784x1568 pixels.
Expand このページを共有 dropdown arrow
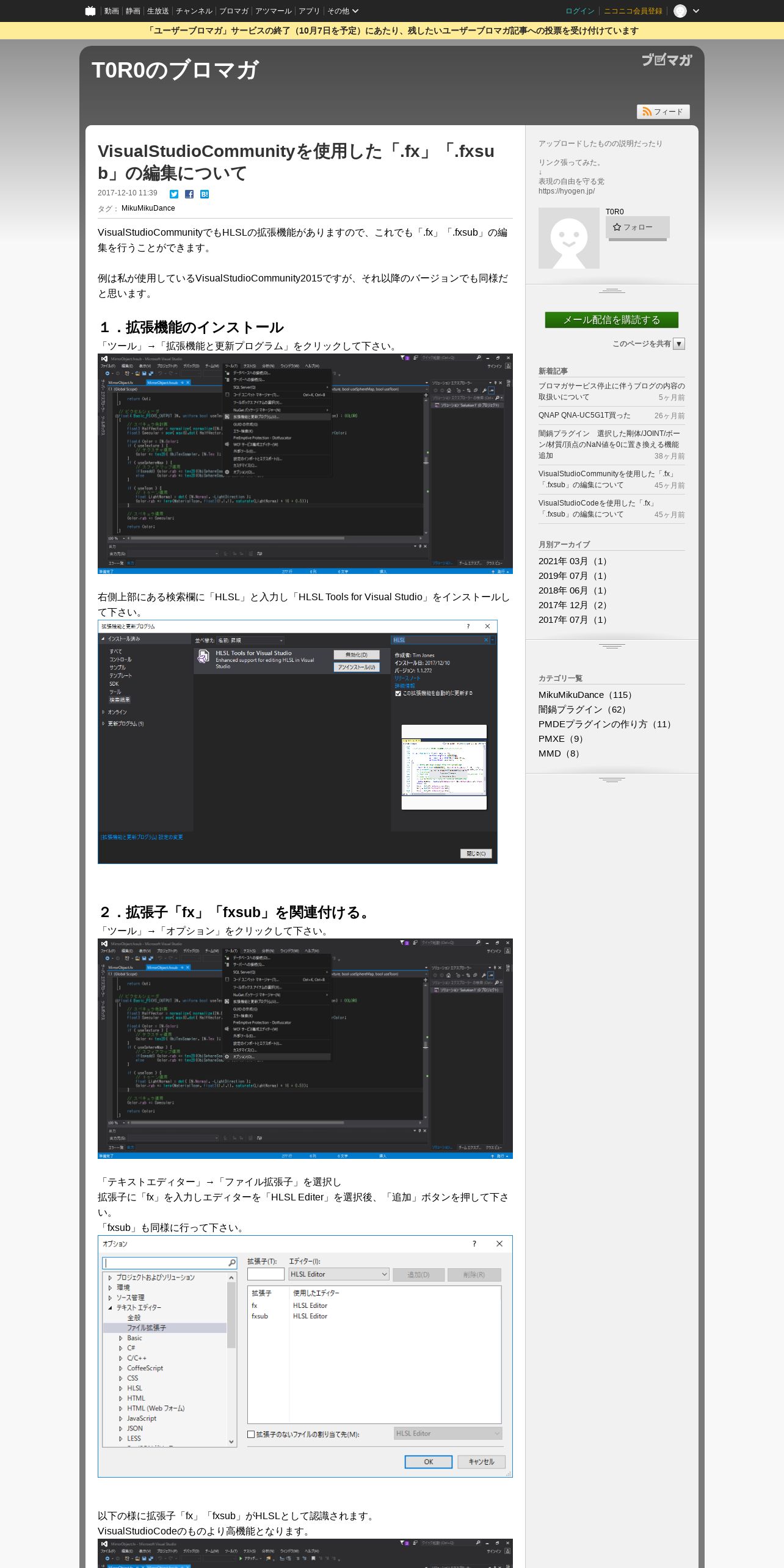click(679, 344)
